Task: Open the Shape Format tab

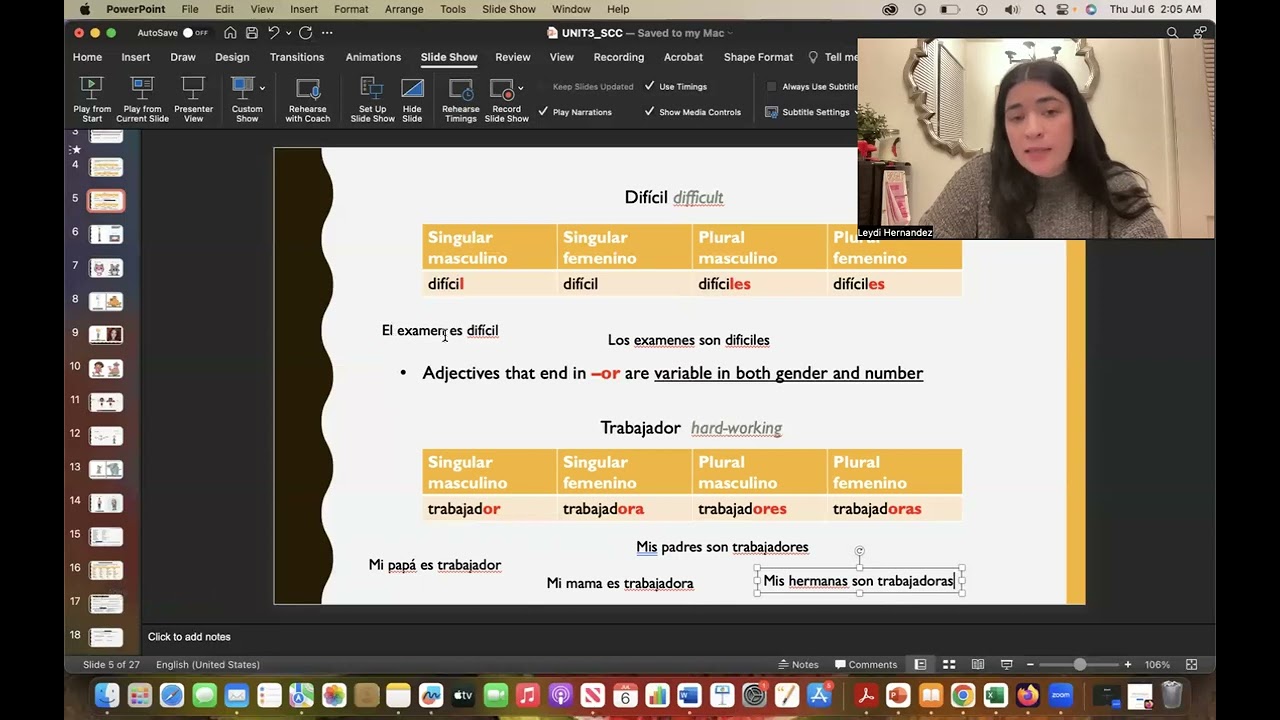Action: tap(758, 57)
